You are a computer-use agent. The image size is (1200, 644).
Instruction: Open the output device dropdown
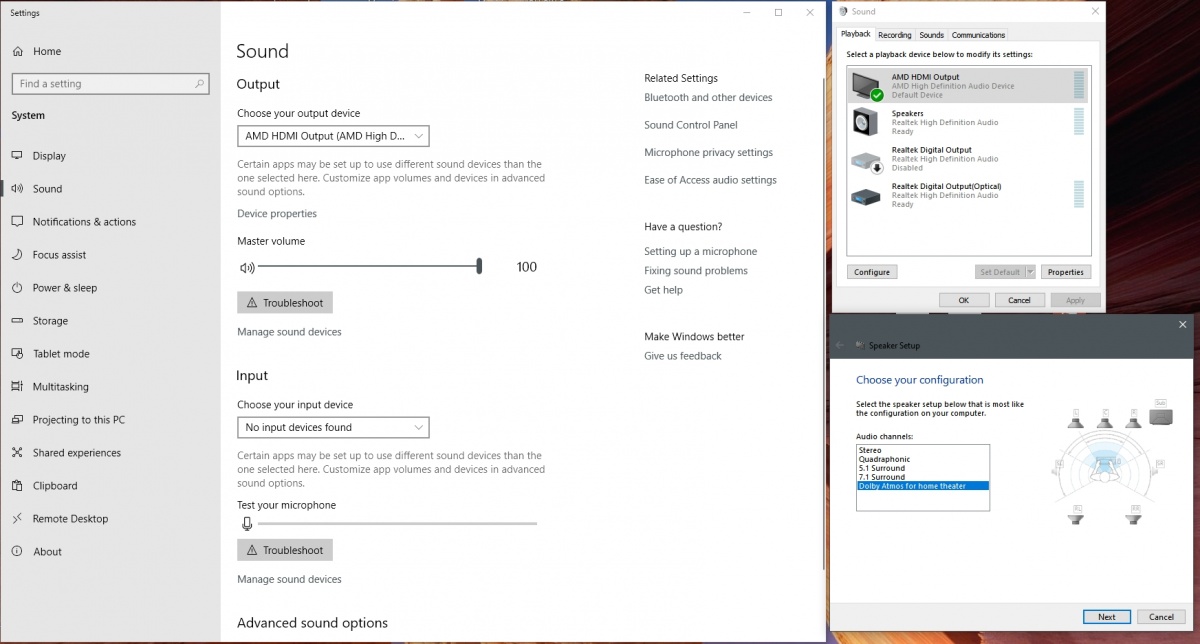click(x=333, y=136)
